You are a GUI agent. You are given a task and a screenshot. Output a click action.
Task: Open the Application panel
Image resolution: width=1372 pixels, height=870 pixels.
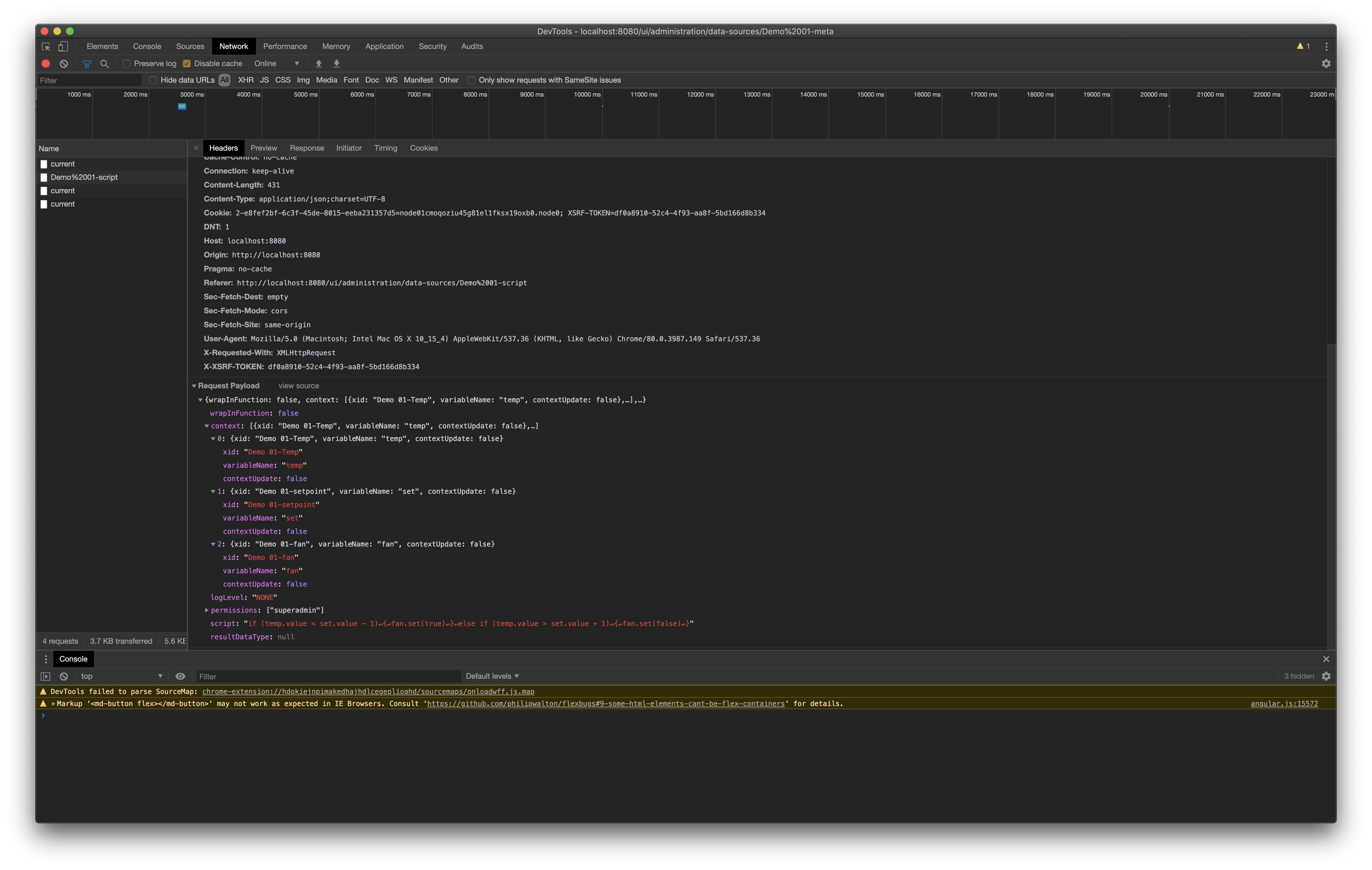click(385, 46)
